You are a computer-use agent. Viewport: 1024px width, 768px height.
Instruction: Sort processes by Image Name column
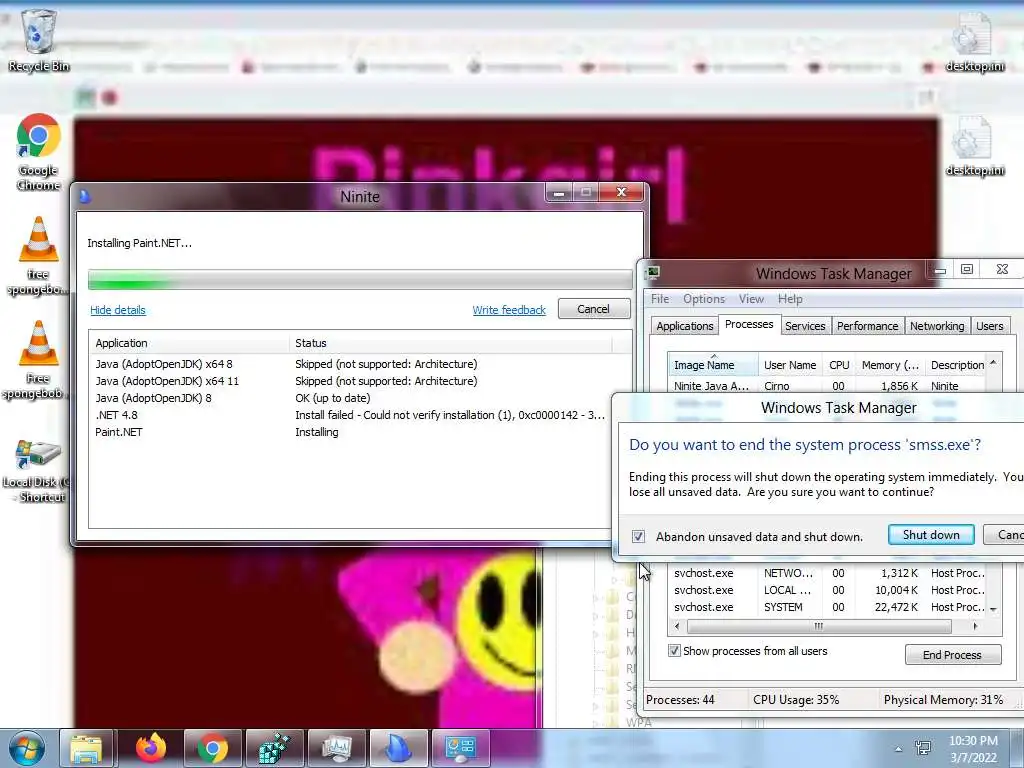(x=712, y=364)
